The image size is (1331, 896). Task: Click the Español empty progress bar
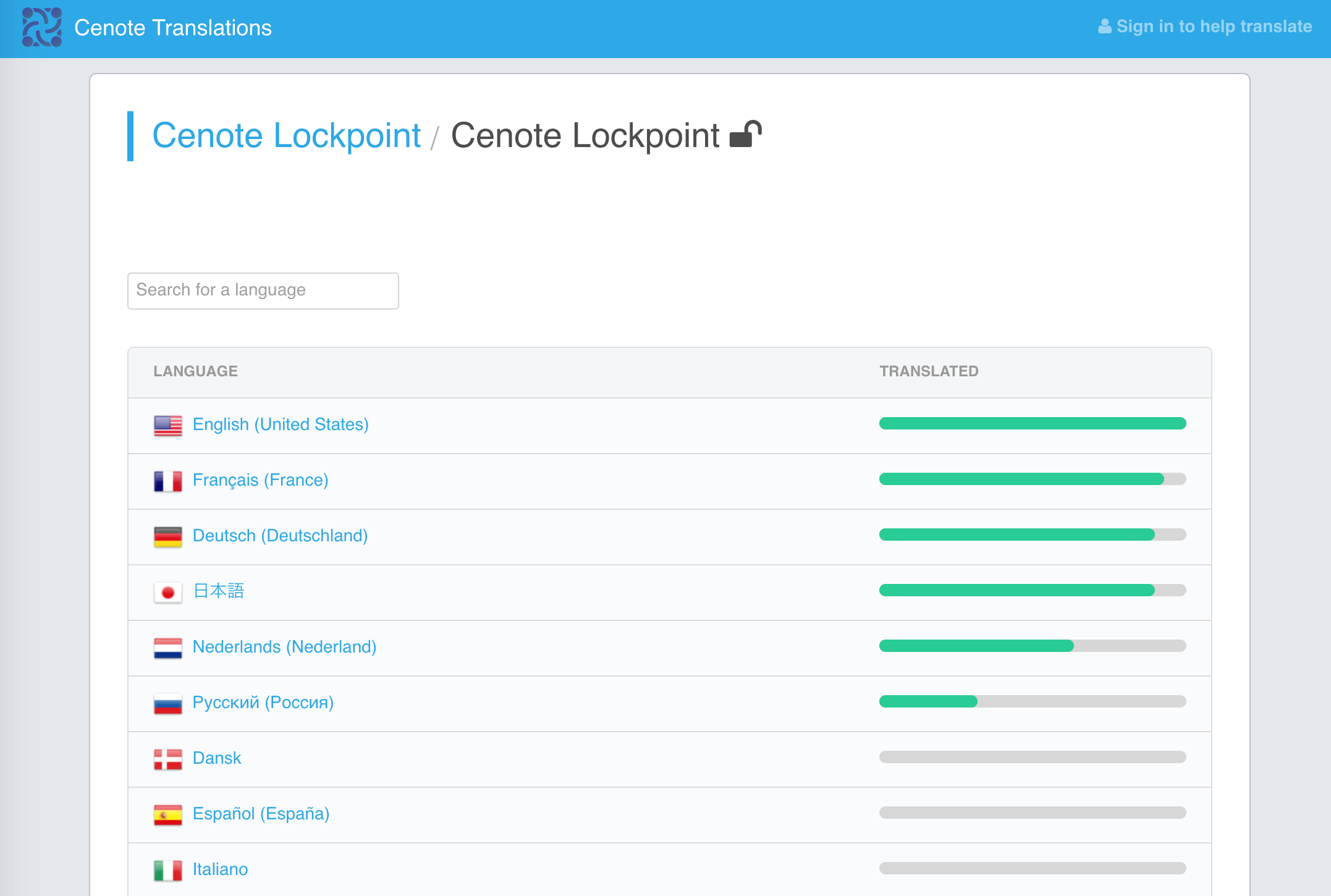(x=1033, y=813)
